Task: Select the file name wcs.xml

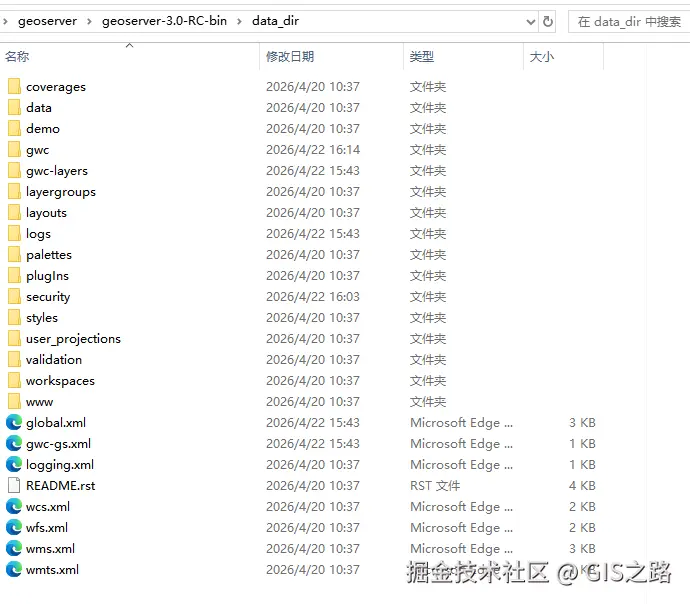Action: pyautogui.click(x=48, y=507)
